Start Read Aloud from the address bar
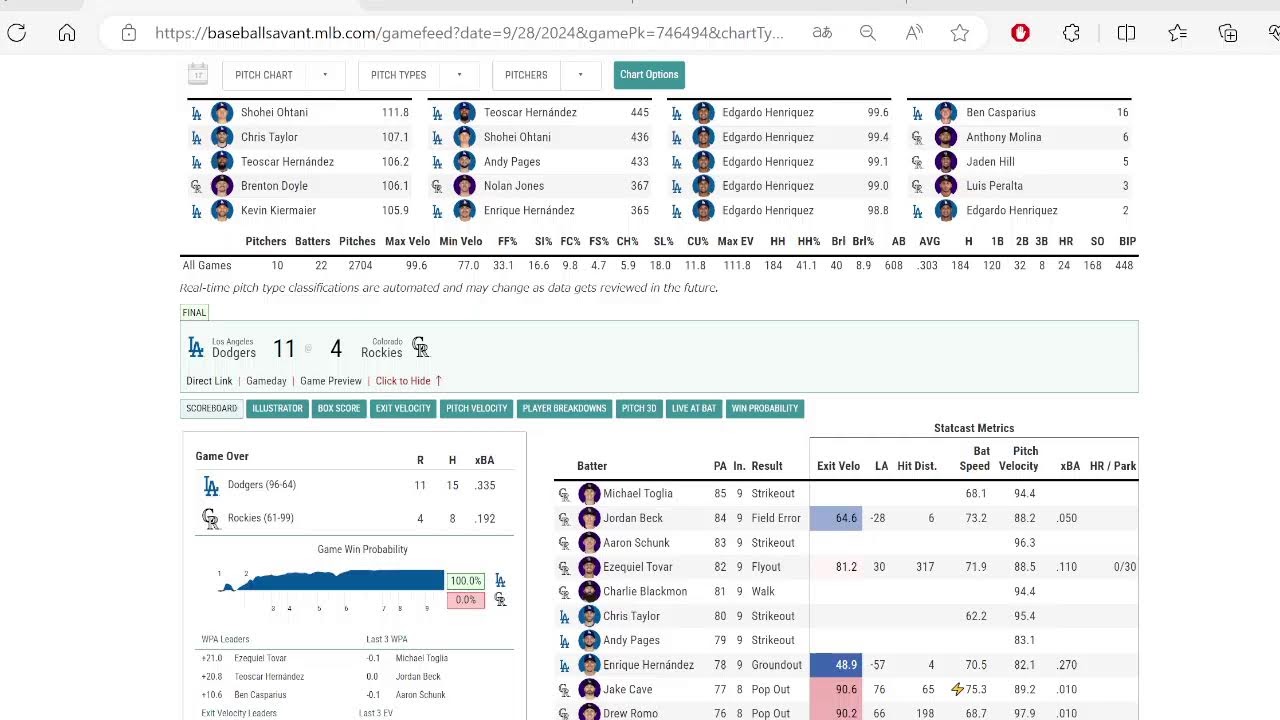The height and width of the screenshot is (720, 1280). [914, 33]
